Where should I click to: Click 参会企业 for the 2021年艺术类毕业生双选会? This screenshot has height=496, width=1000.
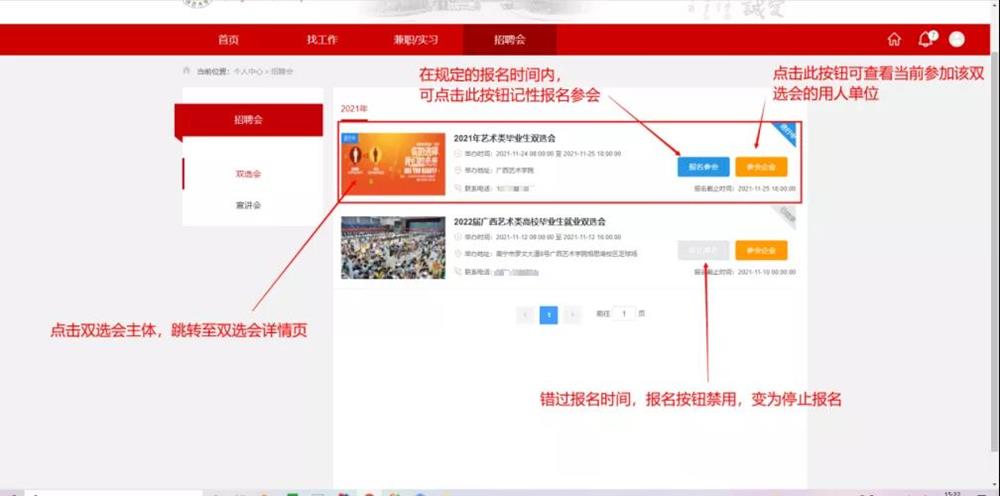(761, 167)
